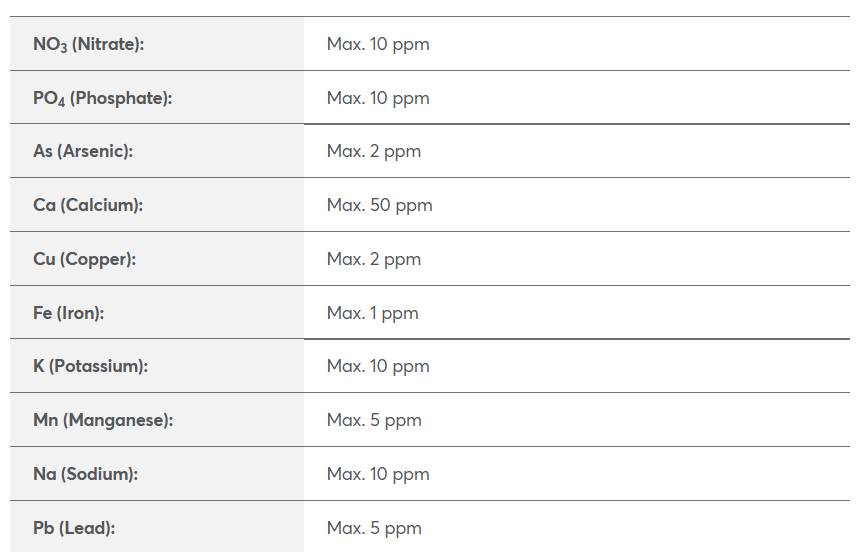Click the Calcium value Max. 50 ppm

(x=379, y=205)
